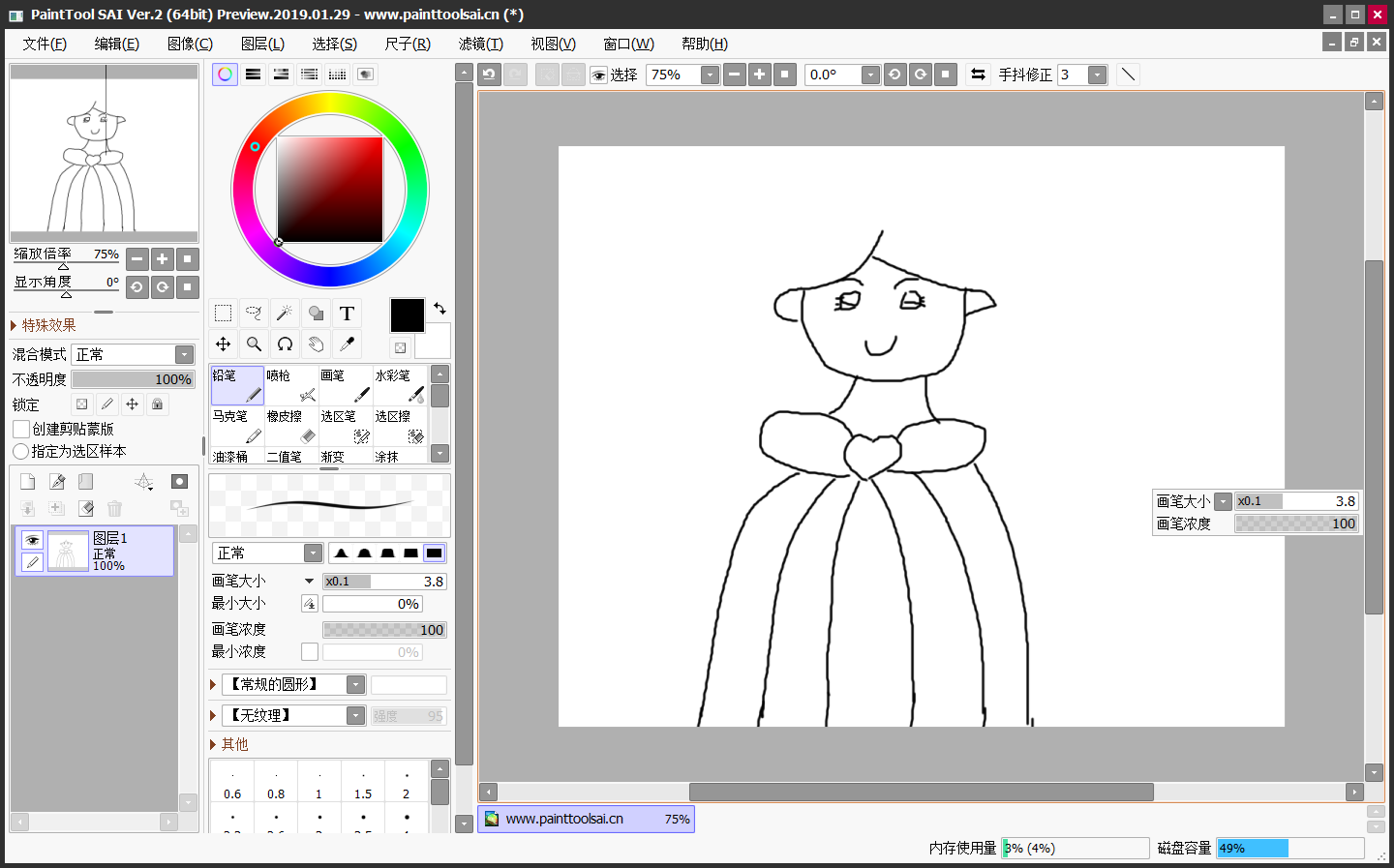Viewport: 1394px width, 868px height.
Task: Open the 滤镜(T) menu
Action: [481, 44]
